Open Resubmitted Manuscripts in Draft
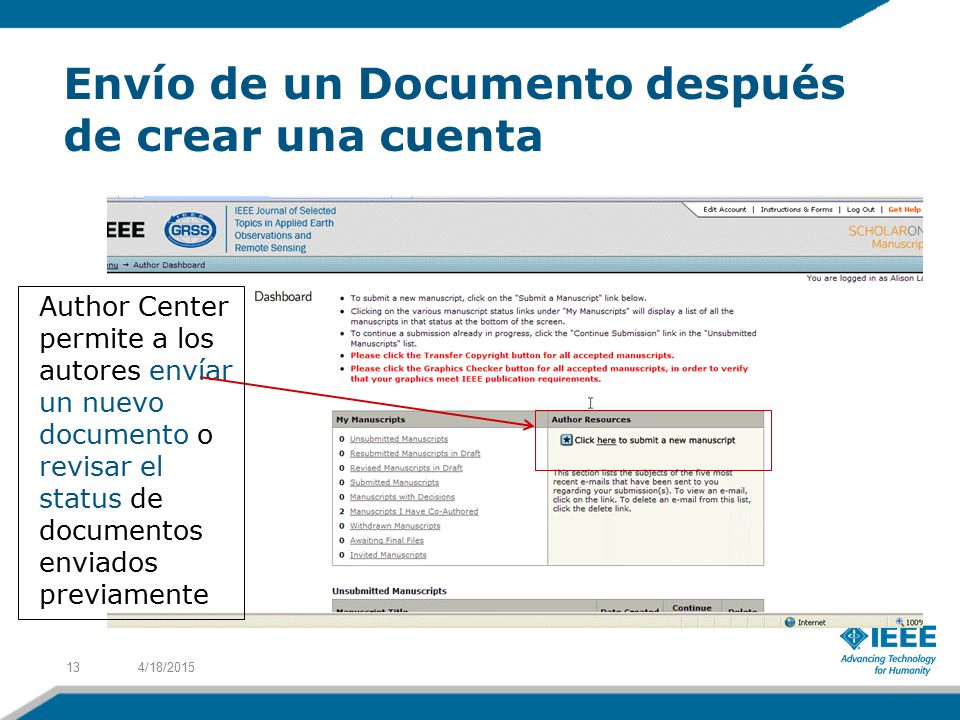 point(415,454)
